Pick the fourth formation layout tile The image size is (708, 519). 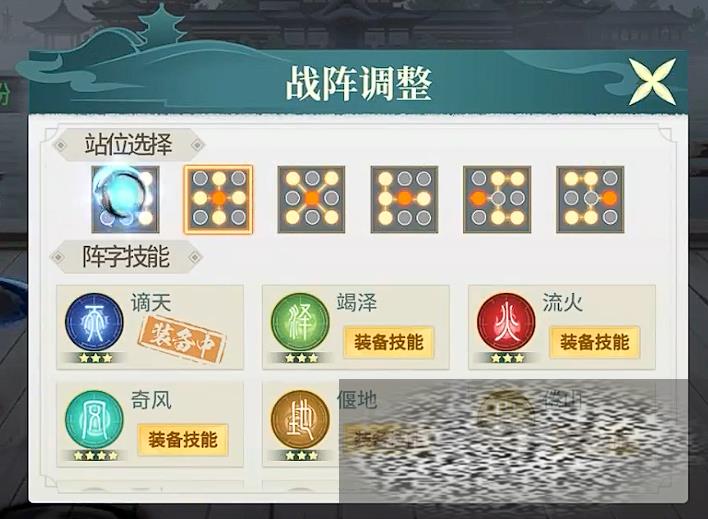405,199
